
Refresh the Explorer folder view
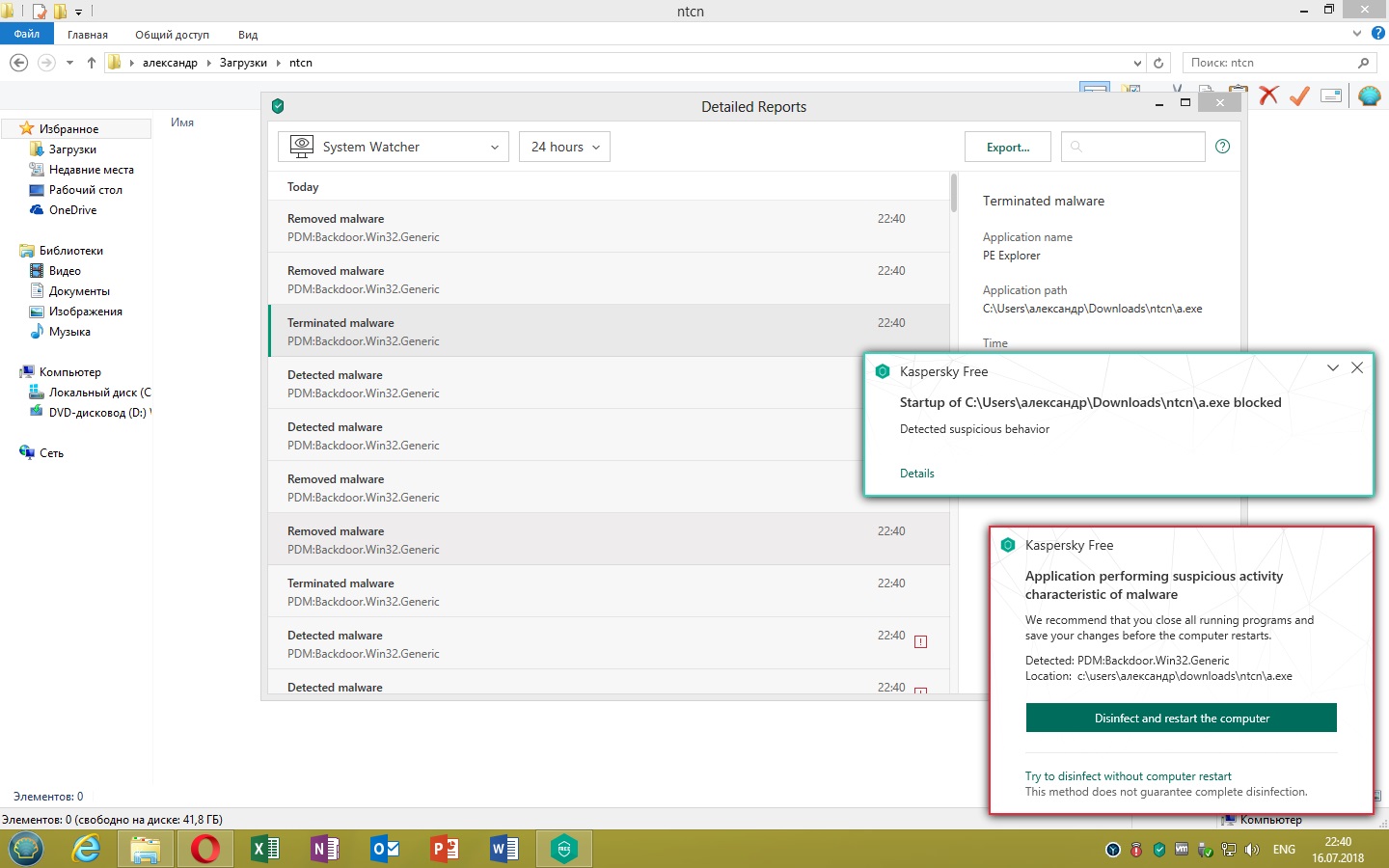tap(1158, 63)
